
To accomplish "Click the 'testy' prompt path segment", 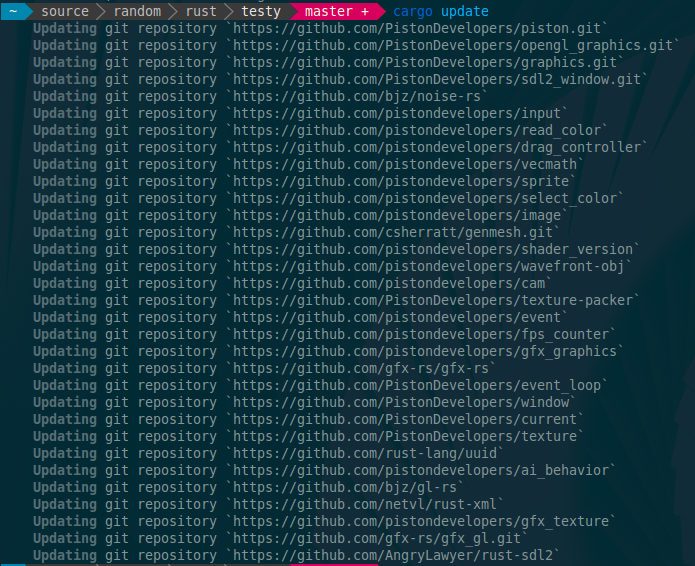I will click(261, 12).
